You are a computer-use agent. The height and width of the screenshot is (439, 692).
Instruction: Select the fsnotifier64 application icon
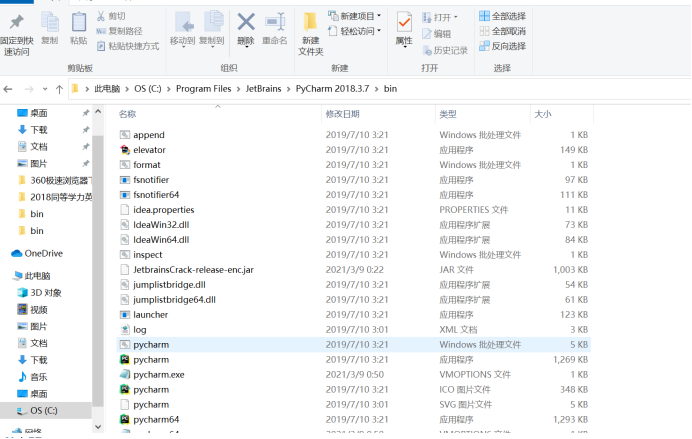pyautogui.click(x=125, y=195)
